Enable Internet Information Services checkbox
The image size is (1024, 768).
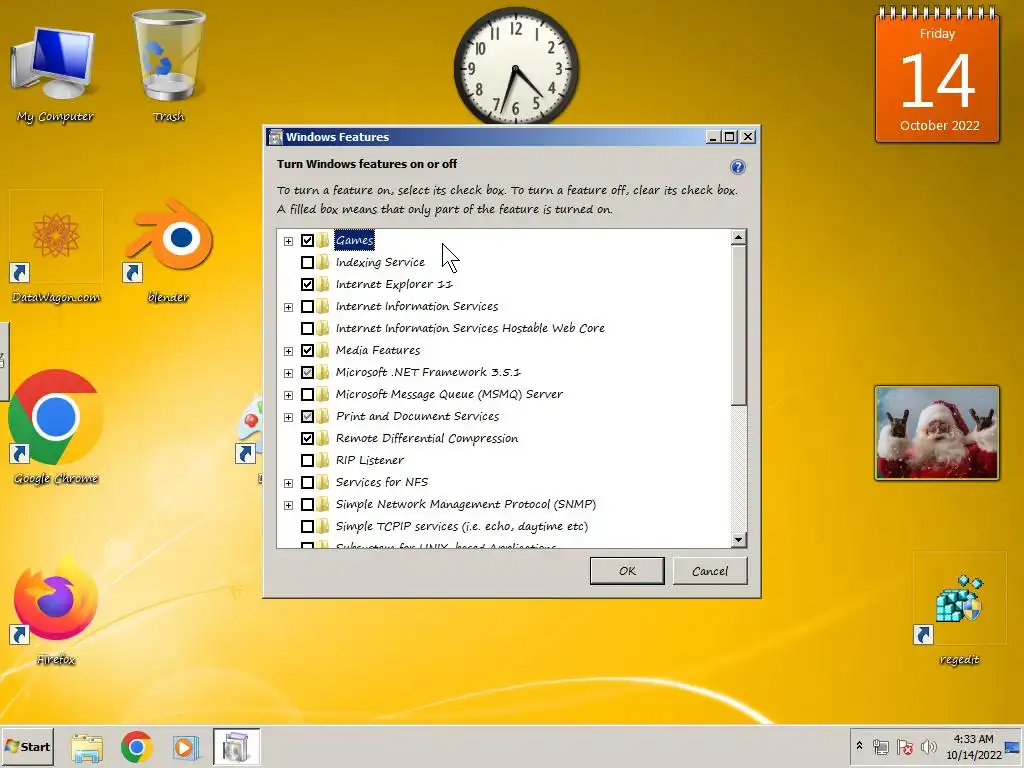tap(307, 306)
